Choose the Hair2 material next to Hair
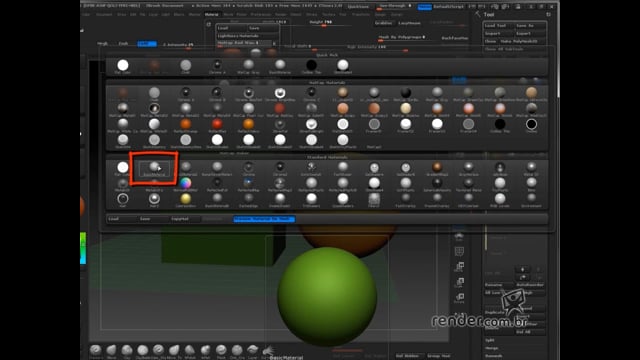This screenshot has width=640, height=360. pyautogui.click(x=154, y=200)
